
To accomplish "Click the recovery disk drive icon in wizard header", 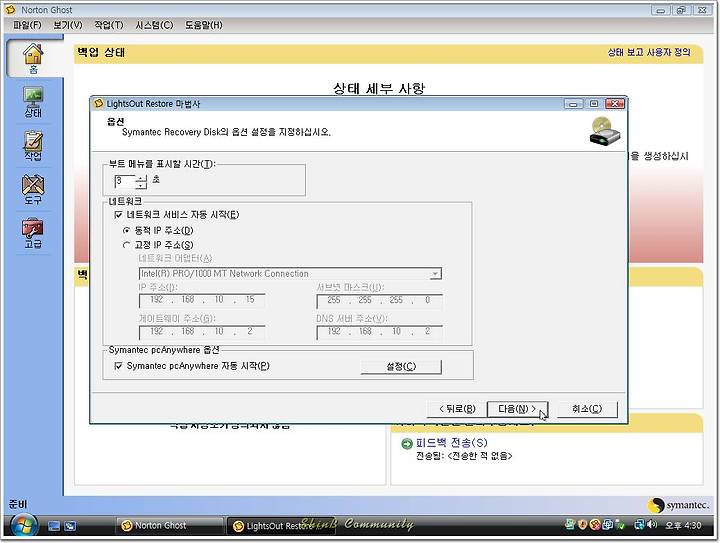I will click(605, 132).
